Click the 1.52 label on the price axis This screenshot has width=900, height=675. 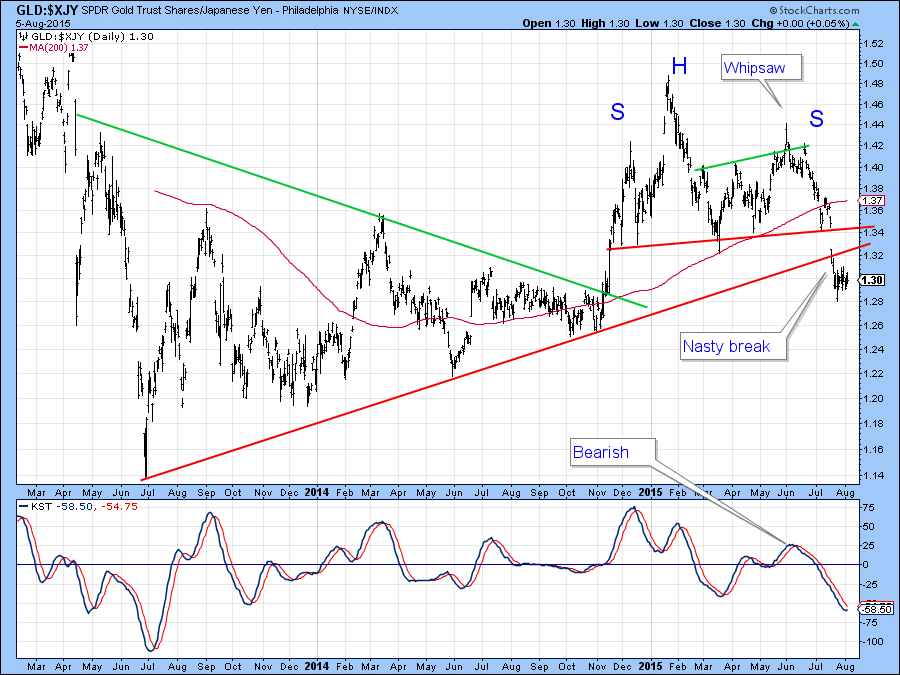click(873, 44)
